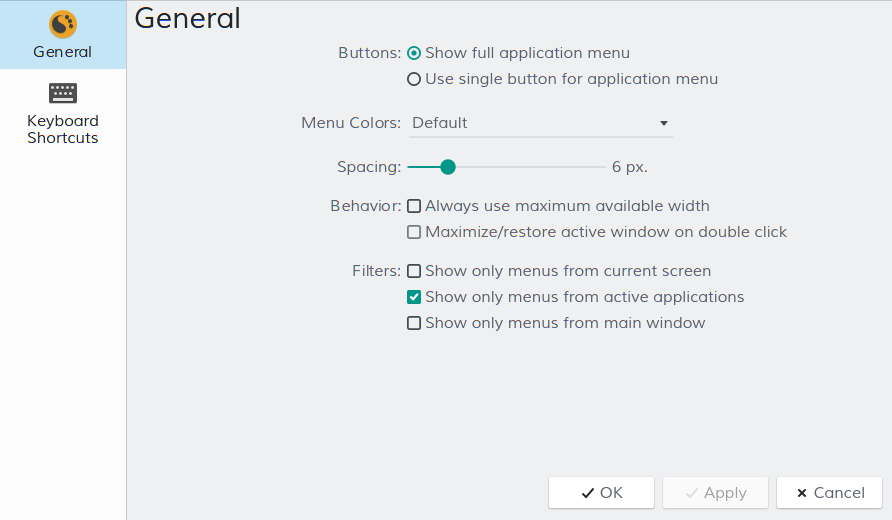Switch to Keyboard Shortcuts section
This screenshot has width=892, height=520.
point(63,129)
